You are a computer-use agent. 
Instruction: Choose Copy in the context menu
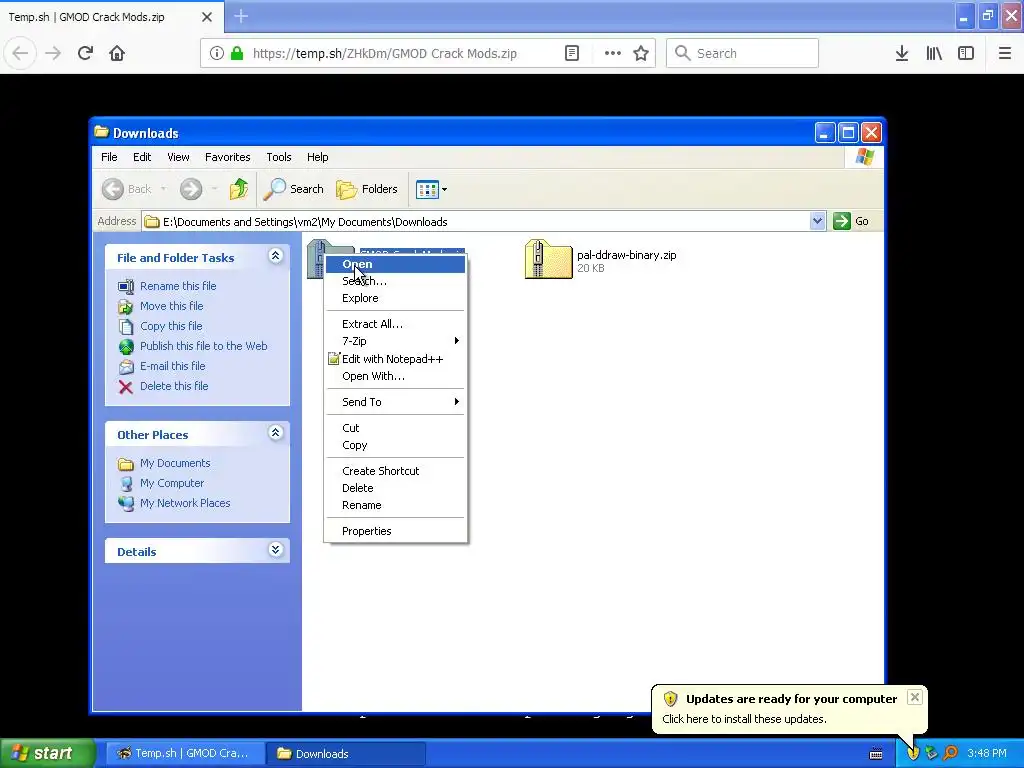[395, 445]
